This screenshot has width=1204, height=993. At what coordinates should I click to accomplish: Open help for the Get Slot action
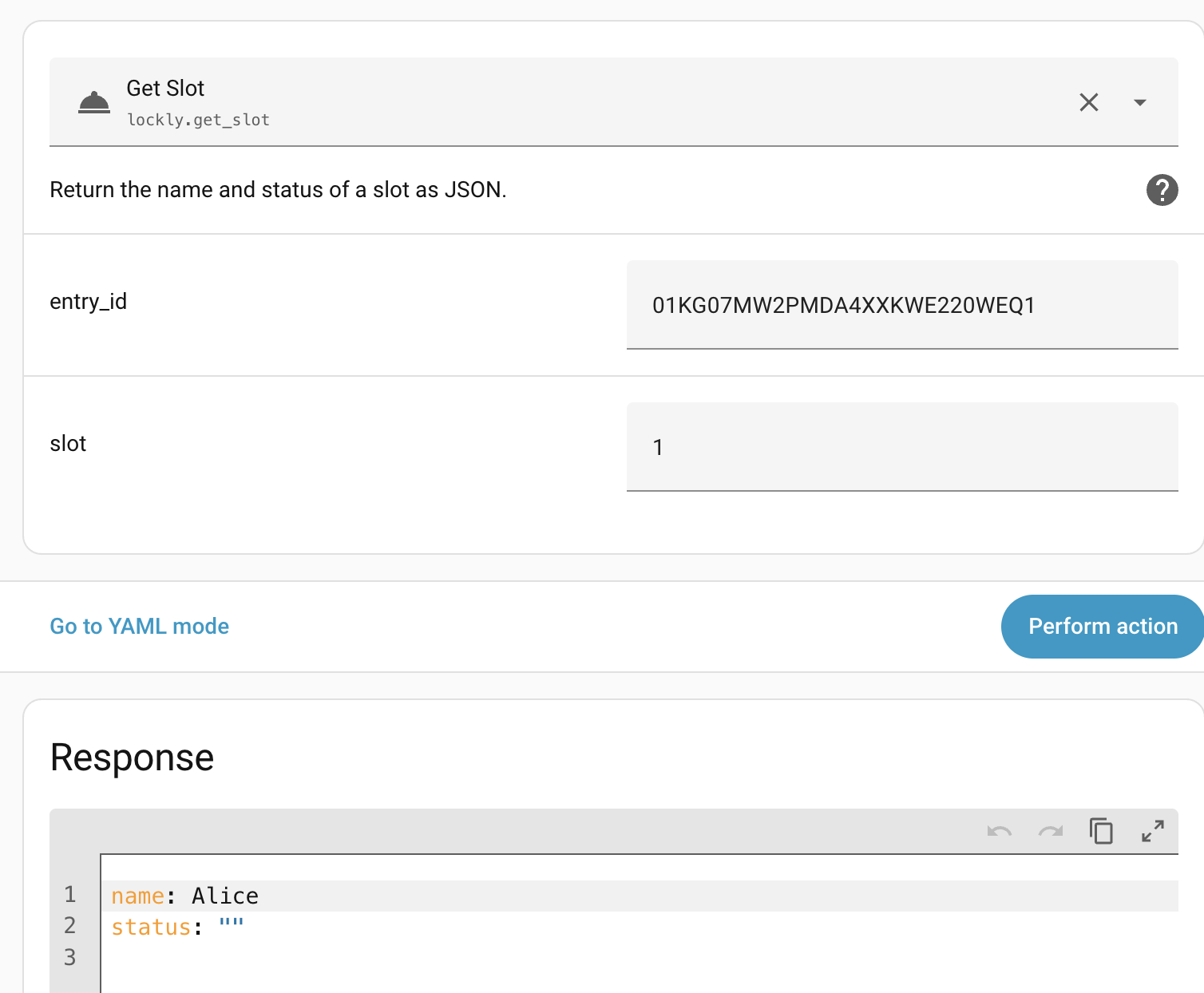pyautogui.click(x=1162, y=190)
